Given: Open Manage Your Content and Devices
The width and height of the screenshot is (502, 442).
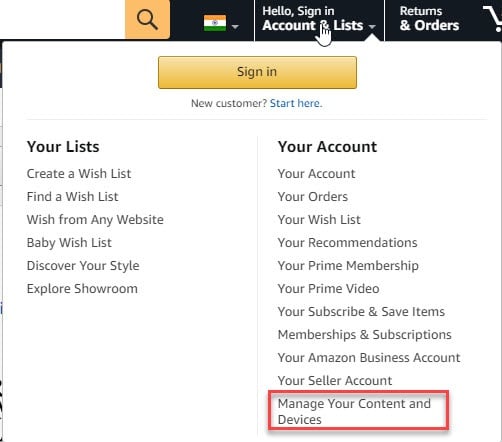Looking at the screenshot, I should tap(354, 411).
